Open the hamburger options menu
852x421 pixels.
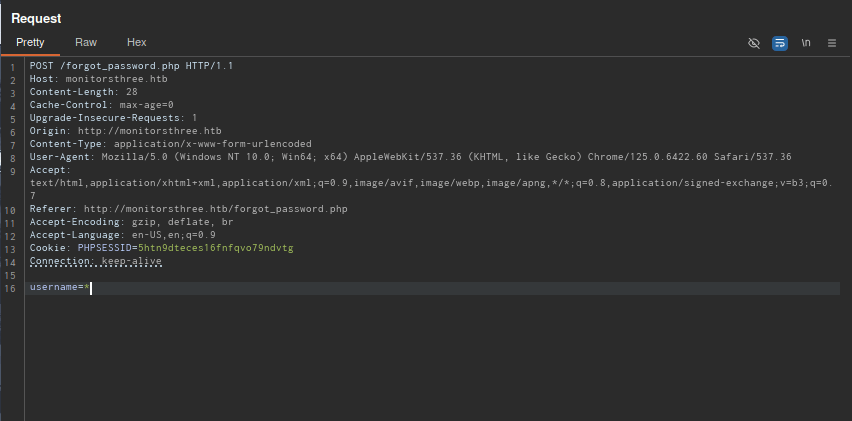click(832, 43)
